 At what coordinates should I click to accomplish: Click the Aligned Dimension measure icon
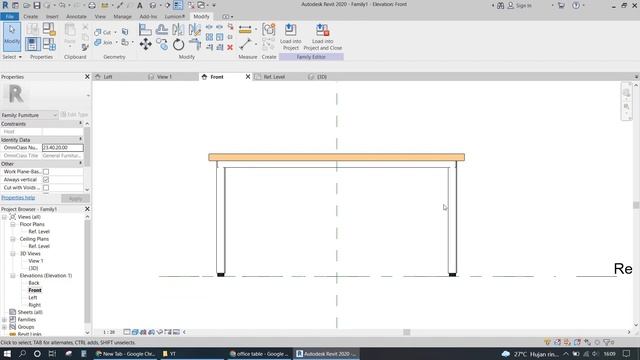245,29
